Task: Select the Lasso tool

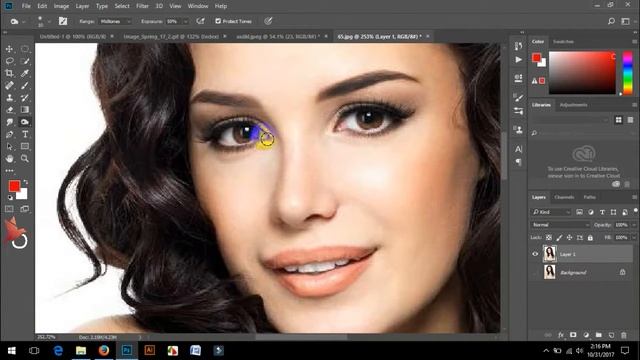Action: click(x=9, y=61)
